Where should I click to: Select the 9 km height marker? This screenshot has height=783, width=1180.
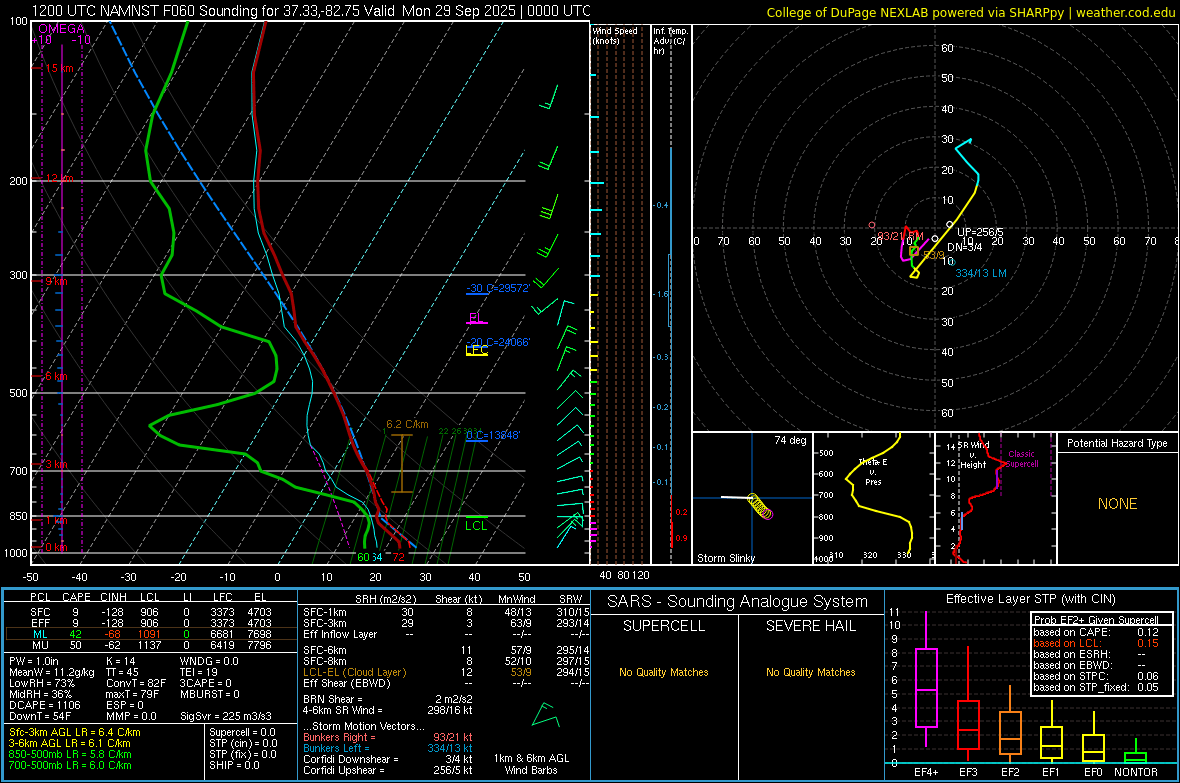(56, 281)
